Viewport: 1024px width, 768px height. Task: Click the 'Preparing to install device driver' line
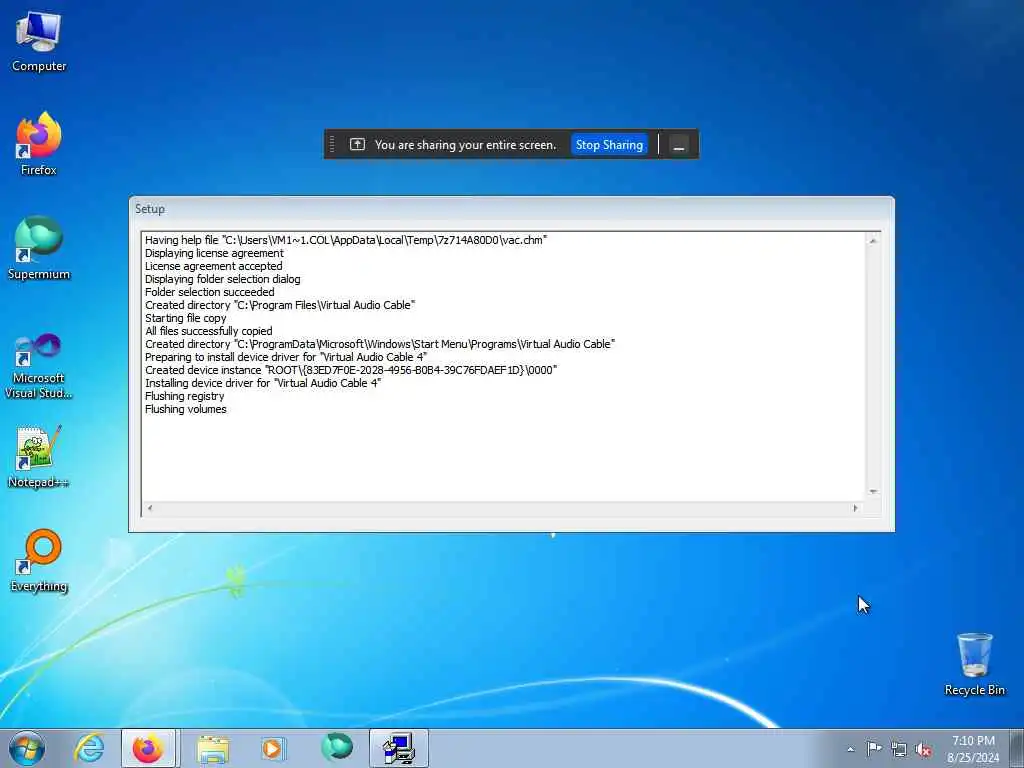(x=285, y=357)
